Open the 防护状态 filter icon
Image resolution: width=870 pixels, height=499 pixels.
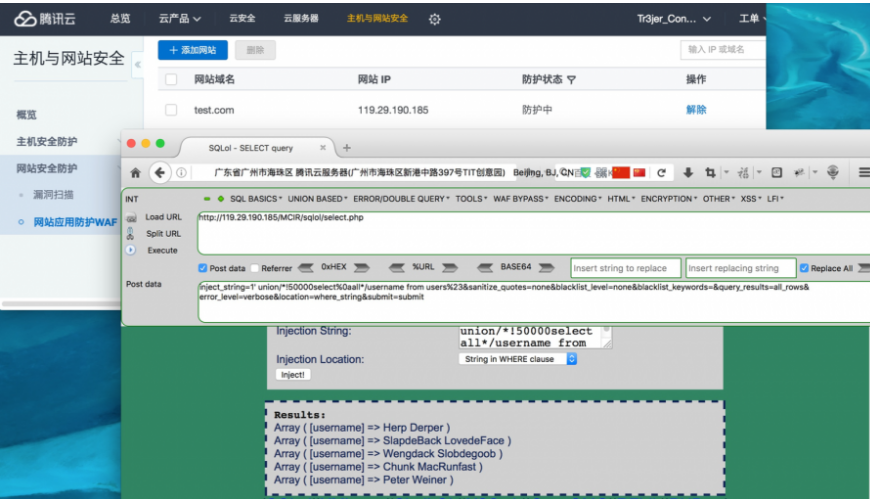pos(571,80)
